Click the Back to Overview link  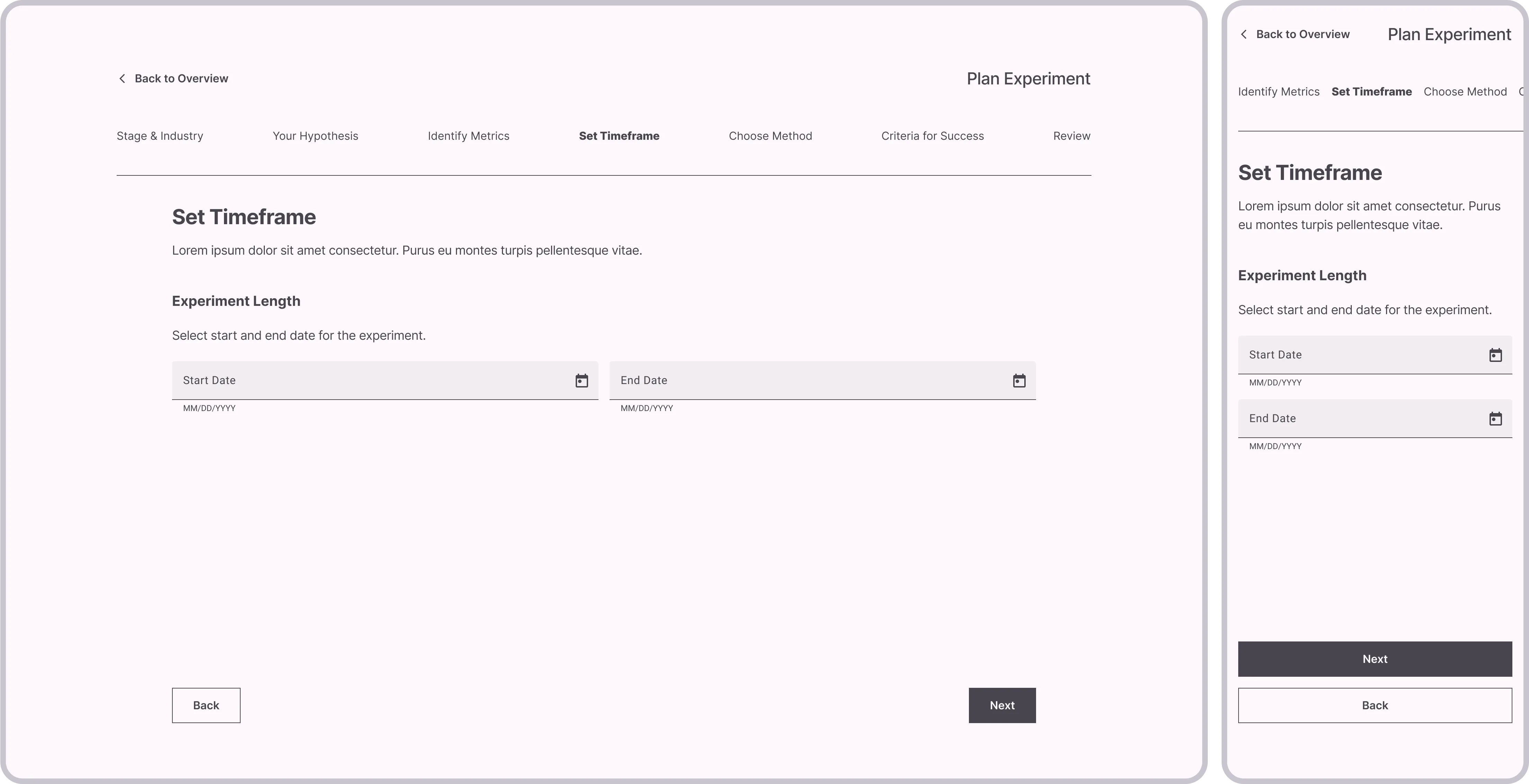[x=181, y=78]
